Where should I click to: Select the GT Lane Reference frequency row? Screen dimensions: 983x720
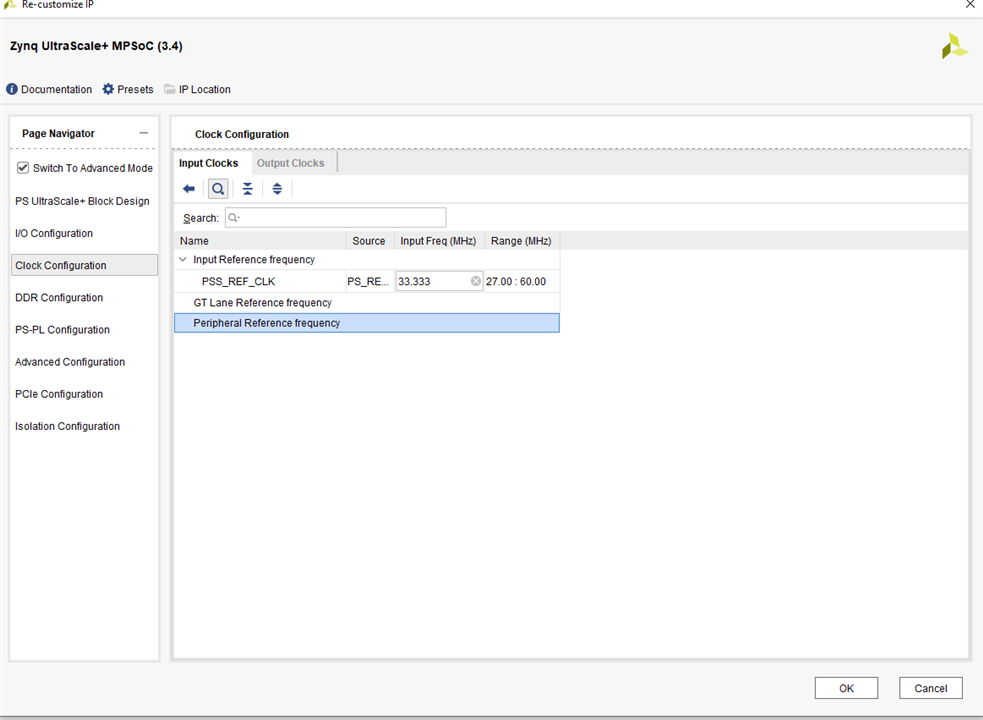click(x=262, y=303)
